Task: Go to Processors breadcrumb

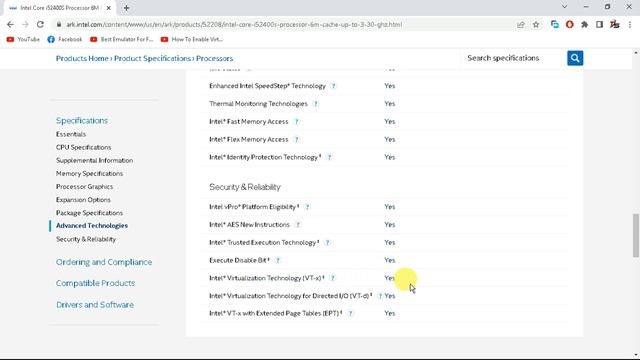Action: coord(214,58)
